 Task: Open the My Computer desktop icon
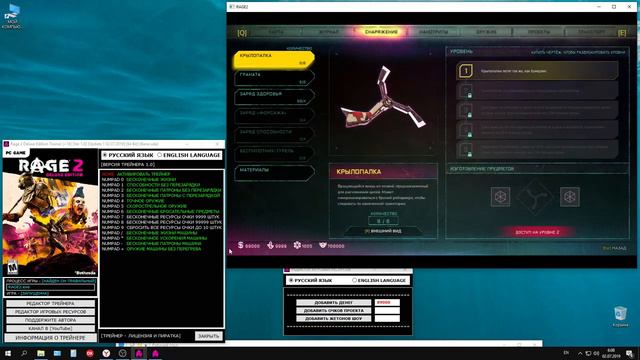pyautogui.click(x=12, y=16)
